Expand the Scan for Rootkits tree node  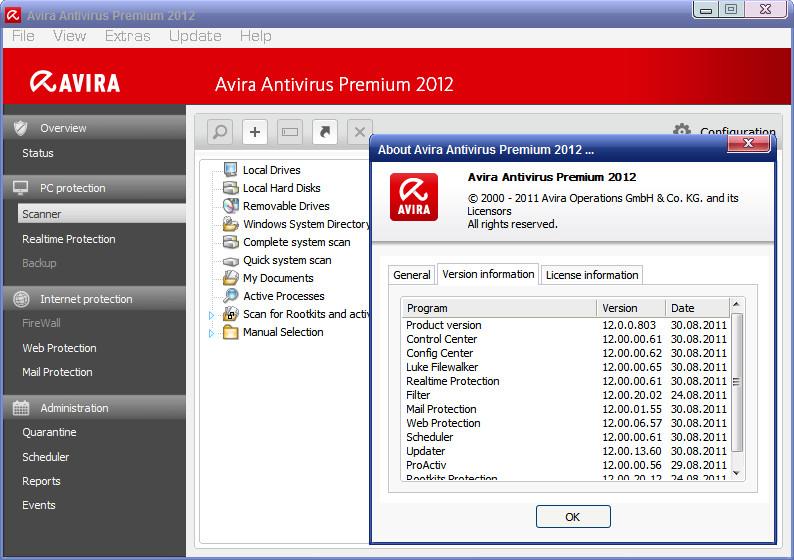[x=211, y=315]
